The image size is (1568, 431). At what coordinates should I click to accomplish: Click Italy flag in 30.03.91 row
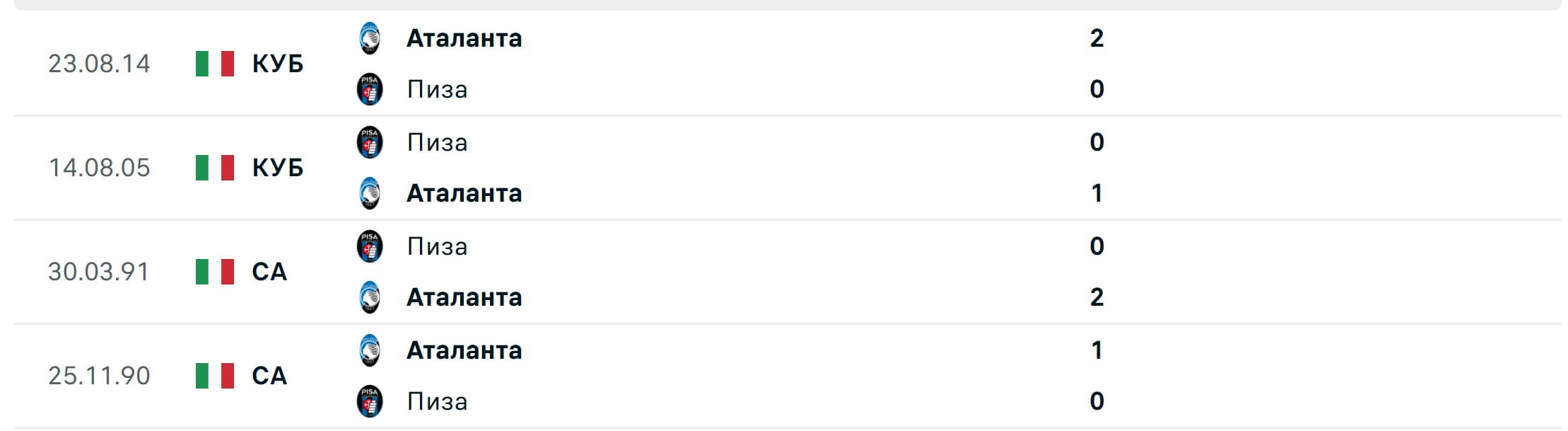coord(215,272)
